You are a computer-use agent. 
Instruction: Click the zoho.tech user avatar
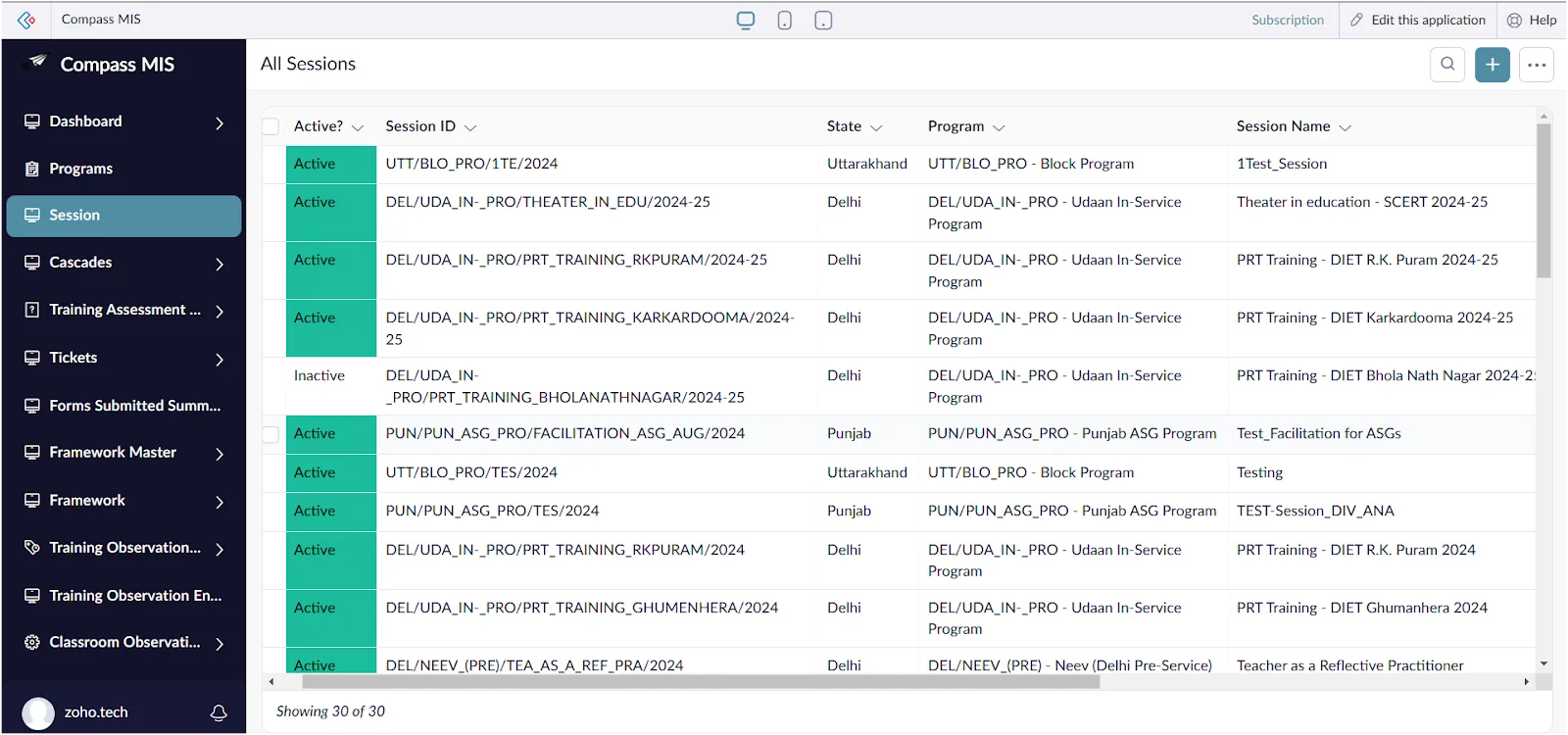tap(38, 712)
